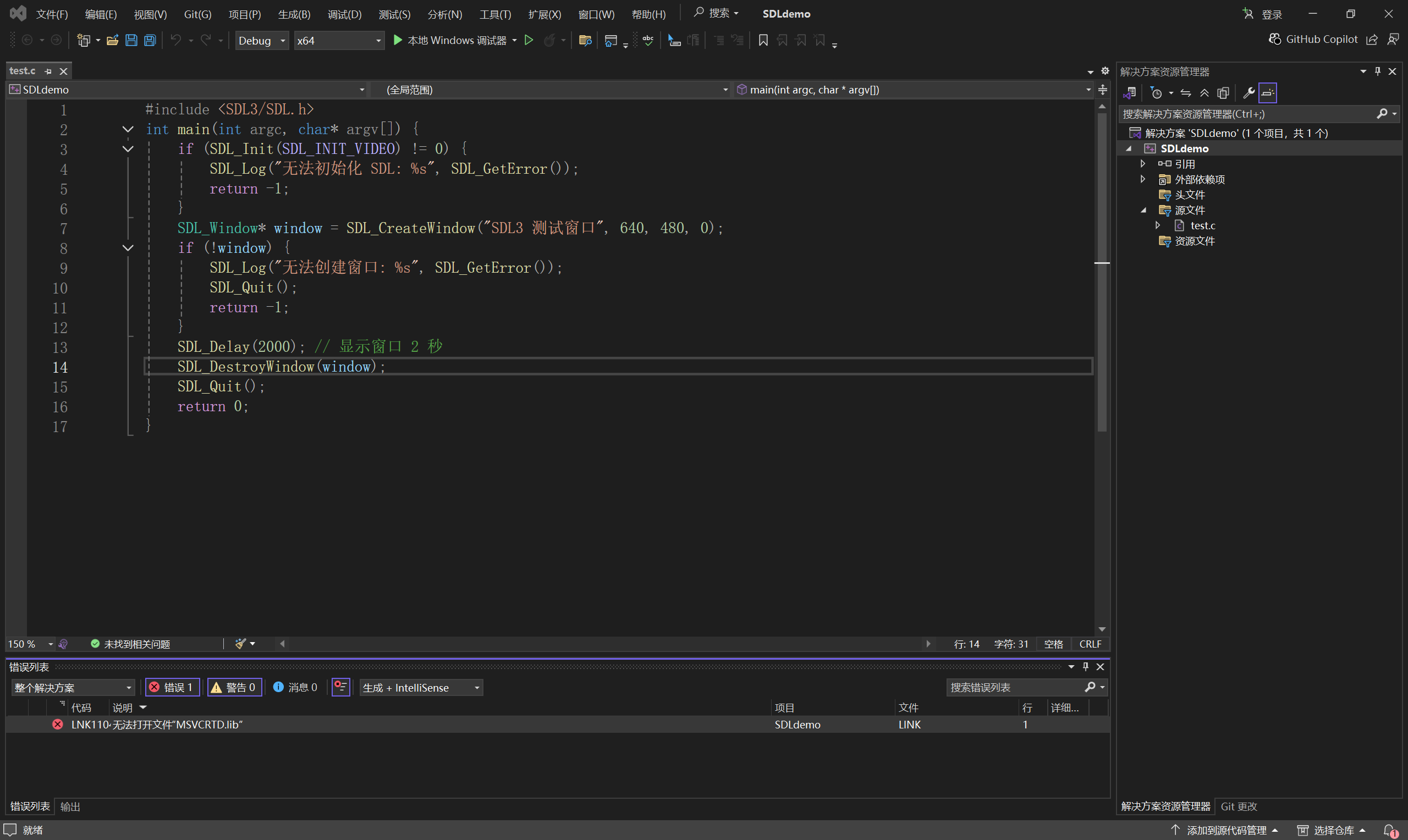Toggle the 警告 0 warnings filter
The width and height of the screenshot is (1408, 840).
[234, 687]
